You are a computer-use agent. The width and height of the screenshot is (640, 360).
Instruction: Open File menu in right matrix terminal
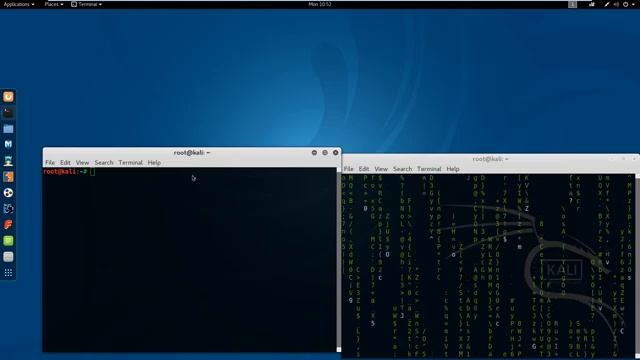tap(349, 169)
